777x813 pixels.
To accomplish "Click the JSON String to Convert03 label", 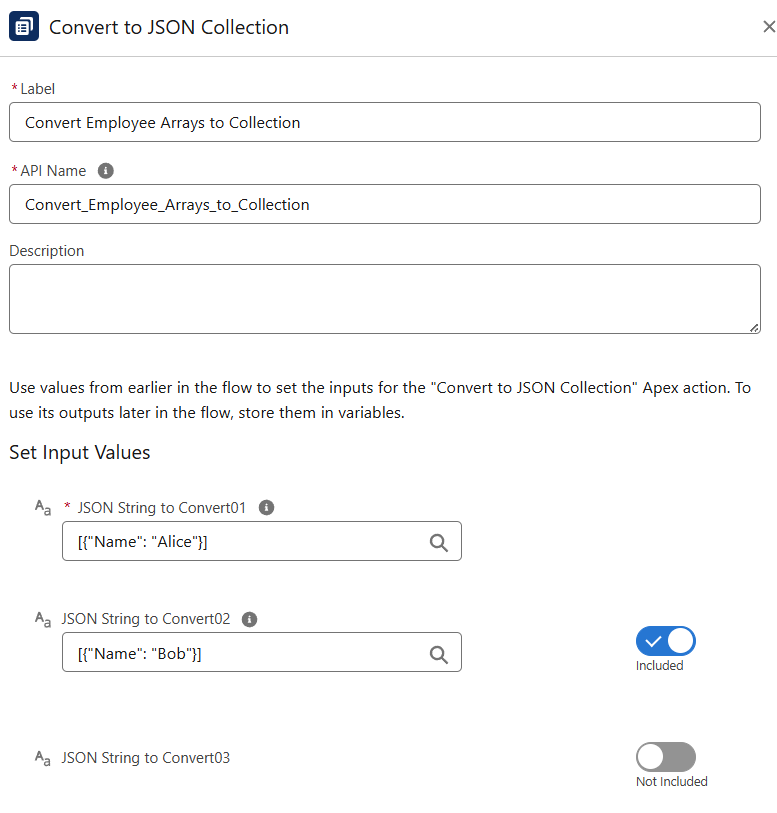I will pyautogui.click(x=146, y=758).
